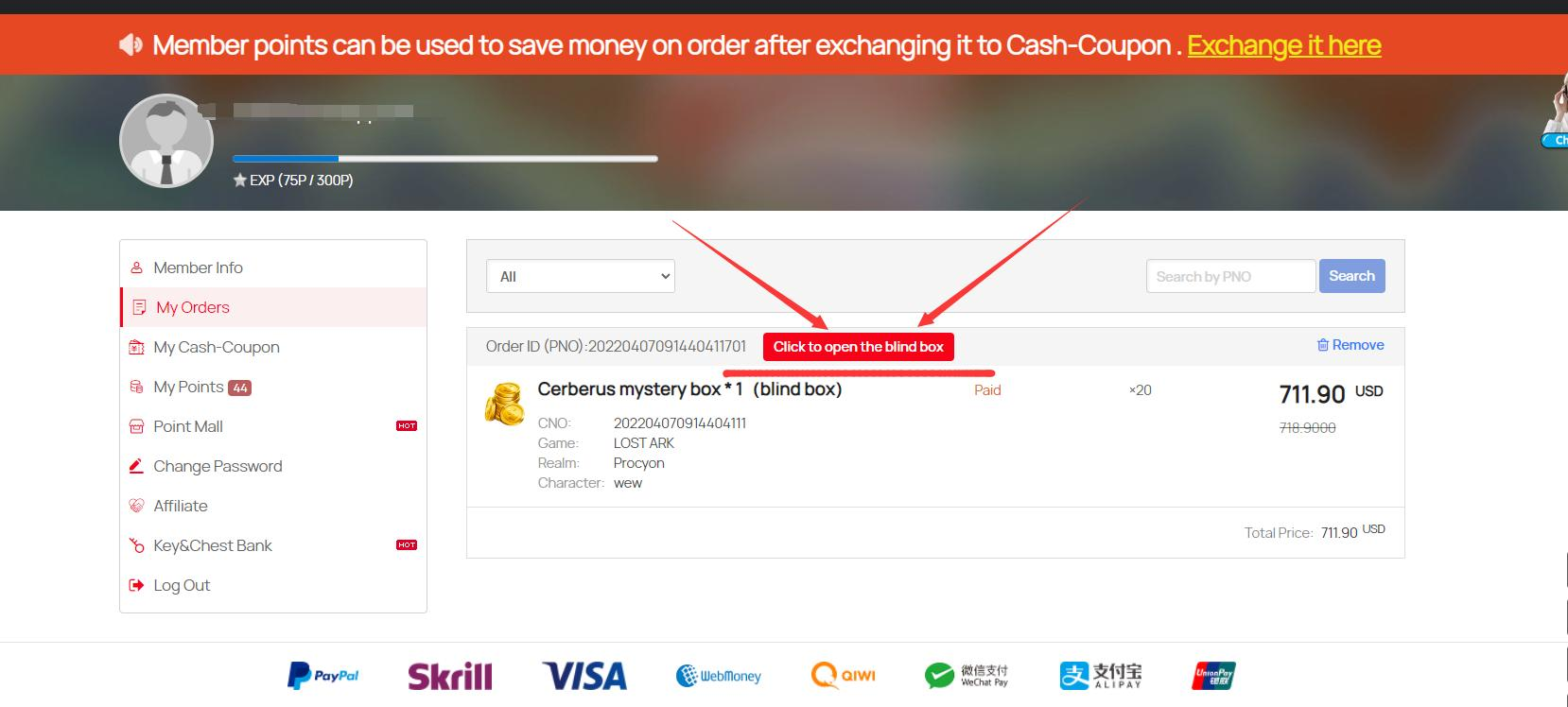This screenshot has width=1568, height=707.
Task: Click to open the blind box
Action: pyautogui.click(x=859, y=347)
